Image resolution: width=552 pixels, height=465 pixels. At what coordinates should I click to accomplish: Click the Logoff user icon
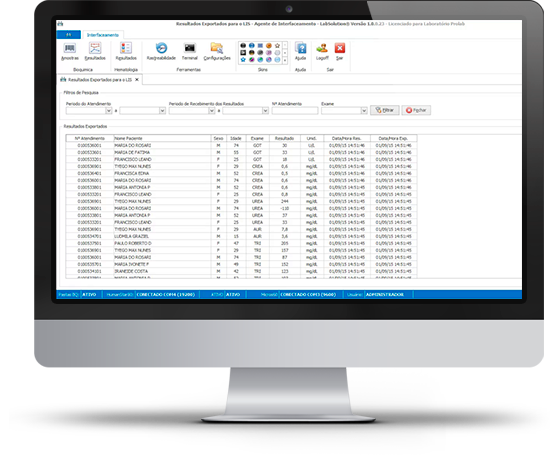(322, 48)
